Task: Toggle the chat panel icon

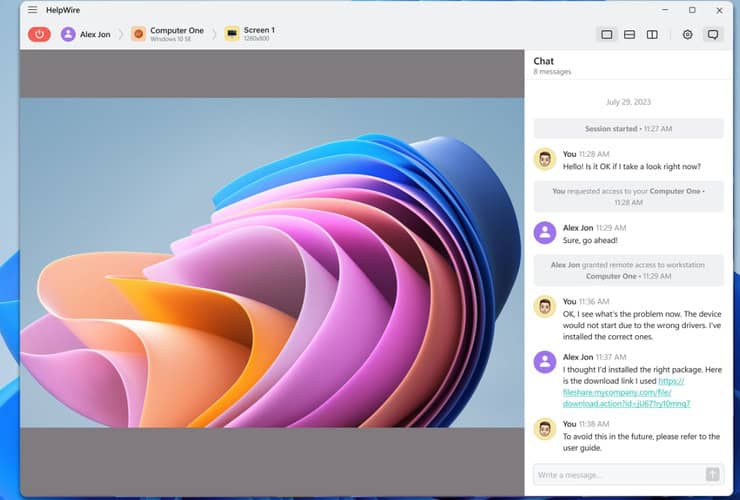Action: click(713, 34)
